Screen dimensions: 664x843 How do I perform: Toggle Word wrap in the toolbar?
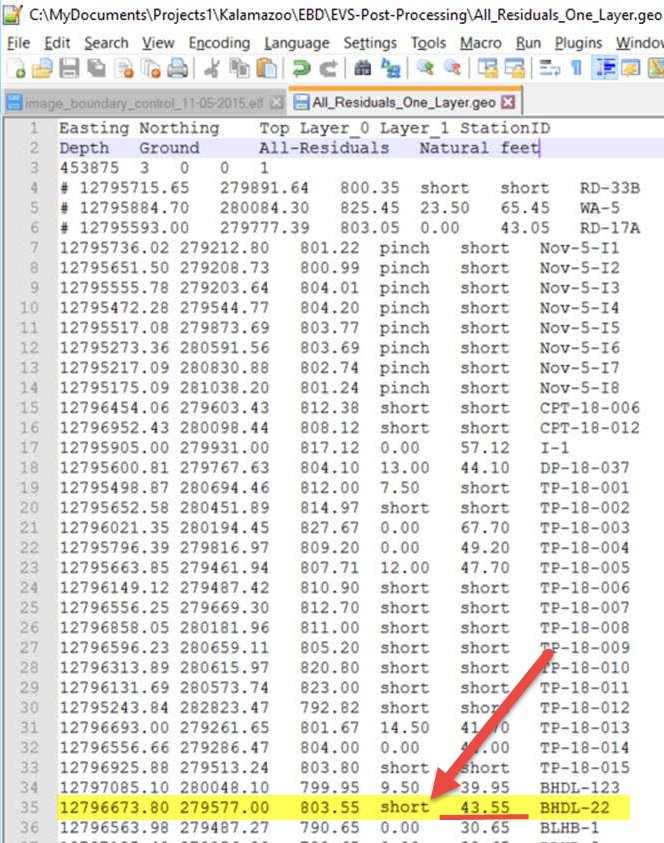549,68
